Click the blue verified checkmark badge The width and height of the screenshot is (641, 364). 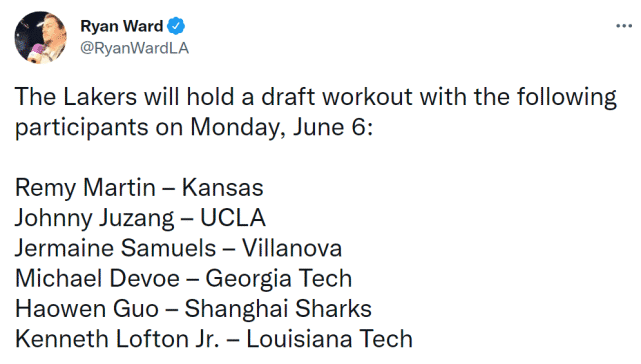176,26
